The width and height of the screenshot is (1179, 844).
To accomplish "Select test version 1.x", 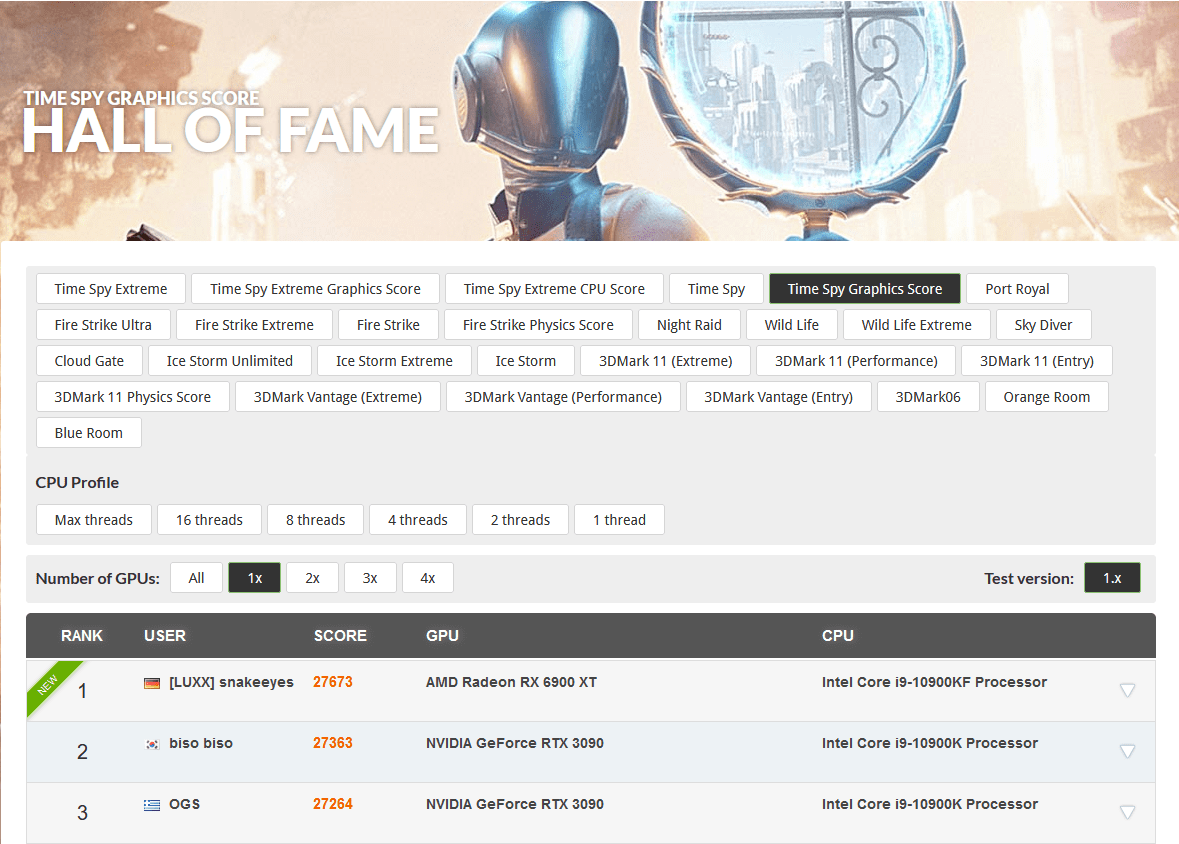I will click(1112, 578).
